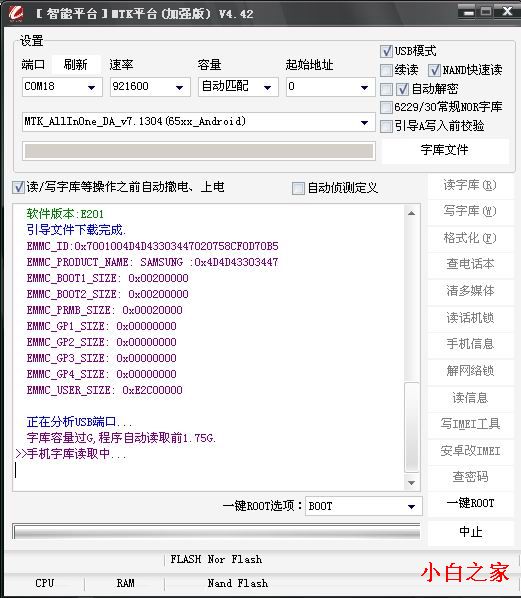Enable 自动侦测定义 checkbox
Screen dimensions: 521x598
[298, 188]
